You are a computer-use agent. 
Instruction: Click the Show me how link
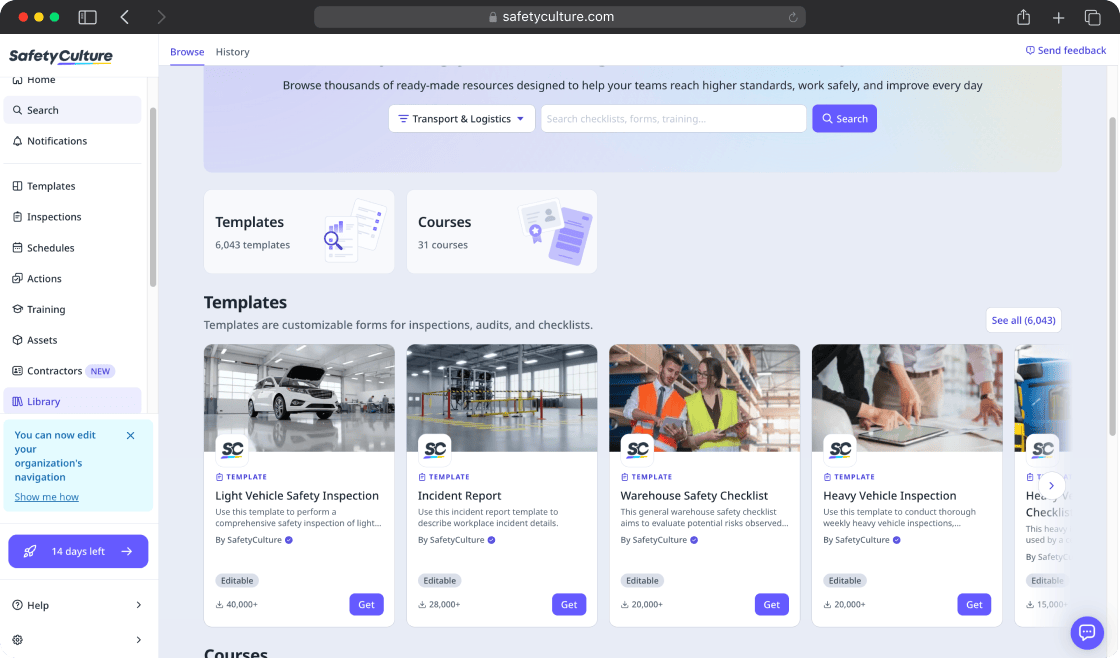click(46, 497)
